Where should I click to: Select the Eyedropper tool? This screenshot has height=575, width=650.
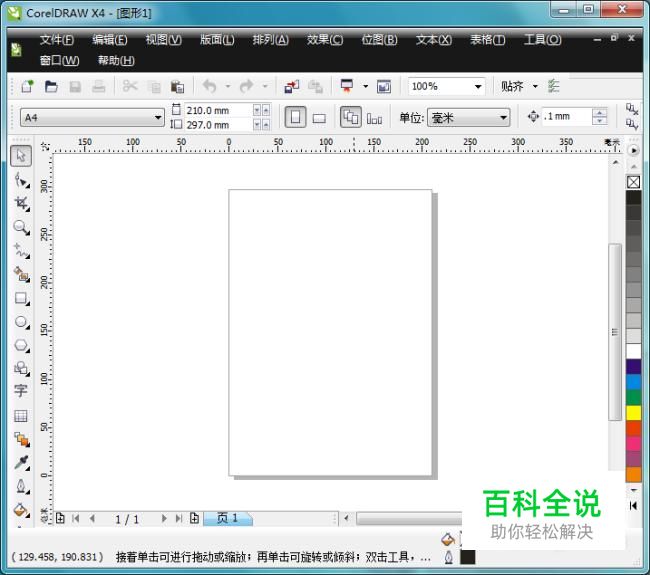[x=21, y=462]
